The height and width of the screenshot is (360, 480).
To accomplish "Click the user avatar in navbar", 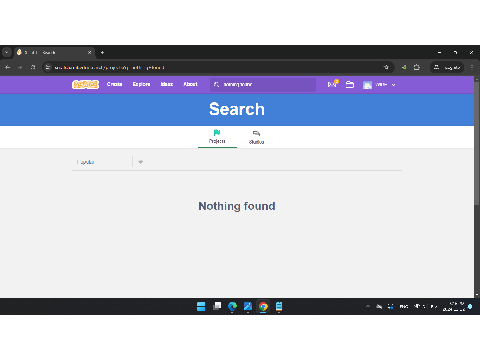I will (367, 85).
